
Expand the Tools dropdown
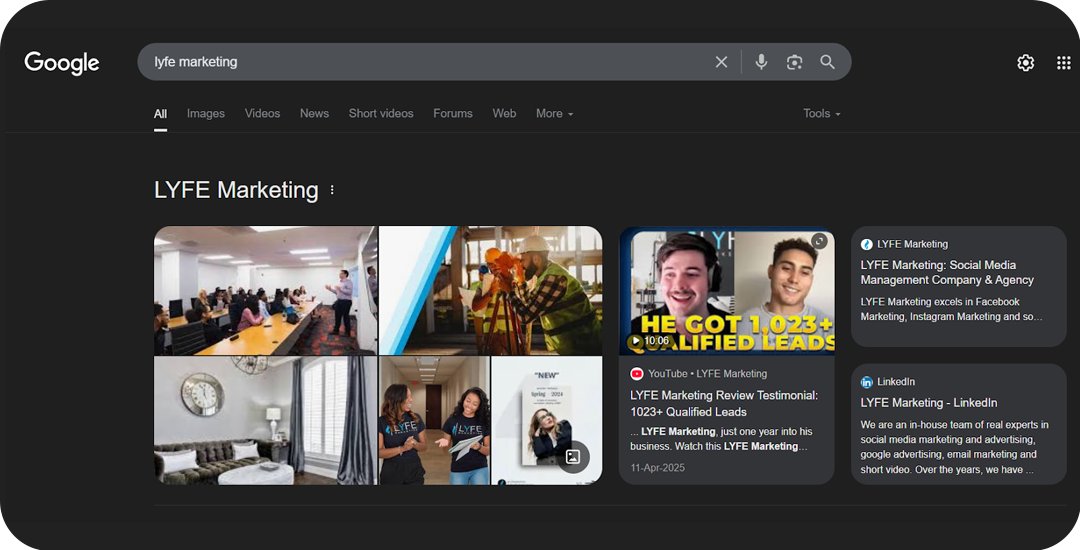tap(822, 114)
